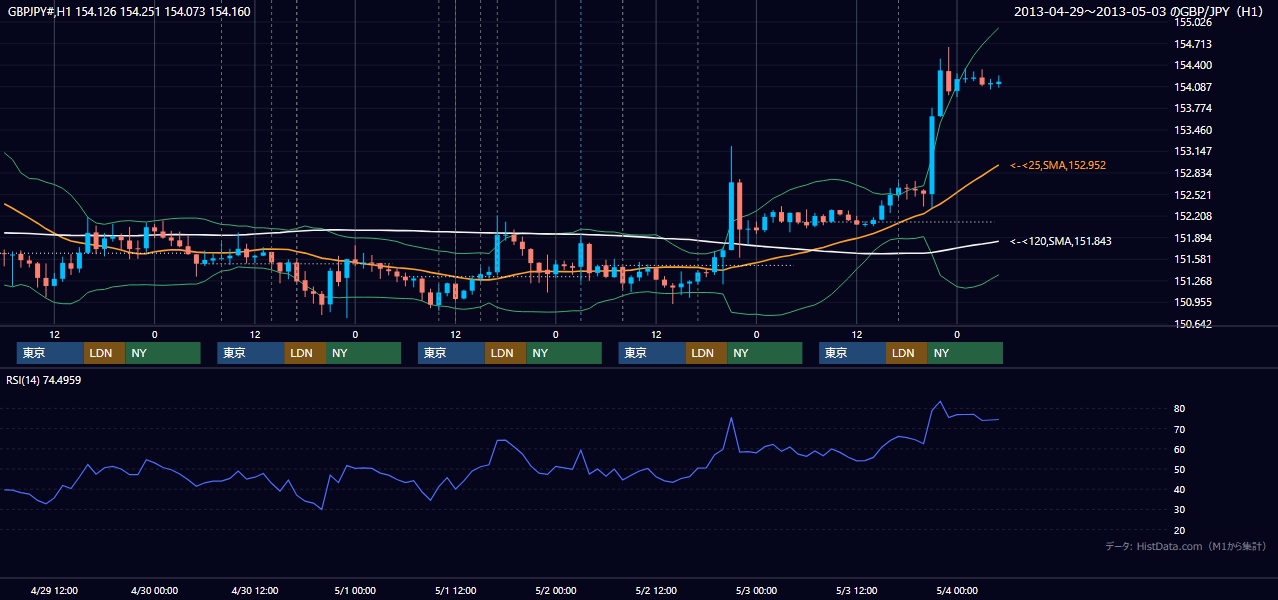The width and height of the screenshot is (1278, 600).
Task: Click the 東京 session block above 4/29 12:00
Action: 50,353
